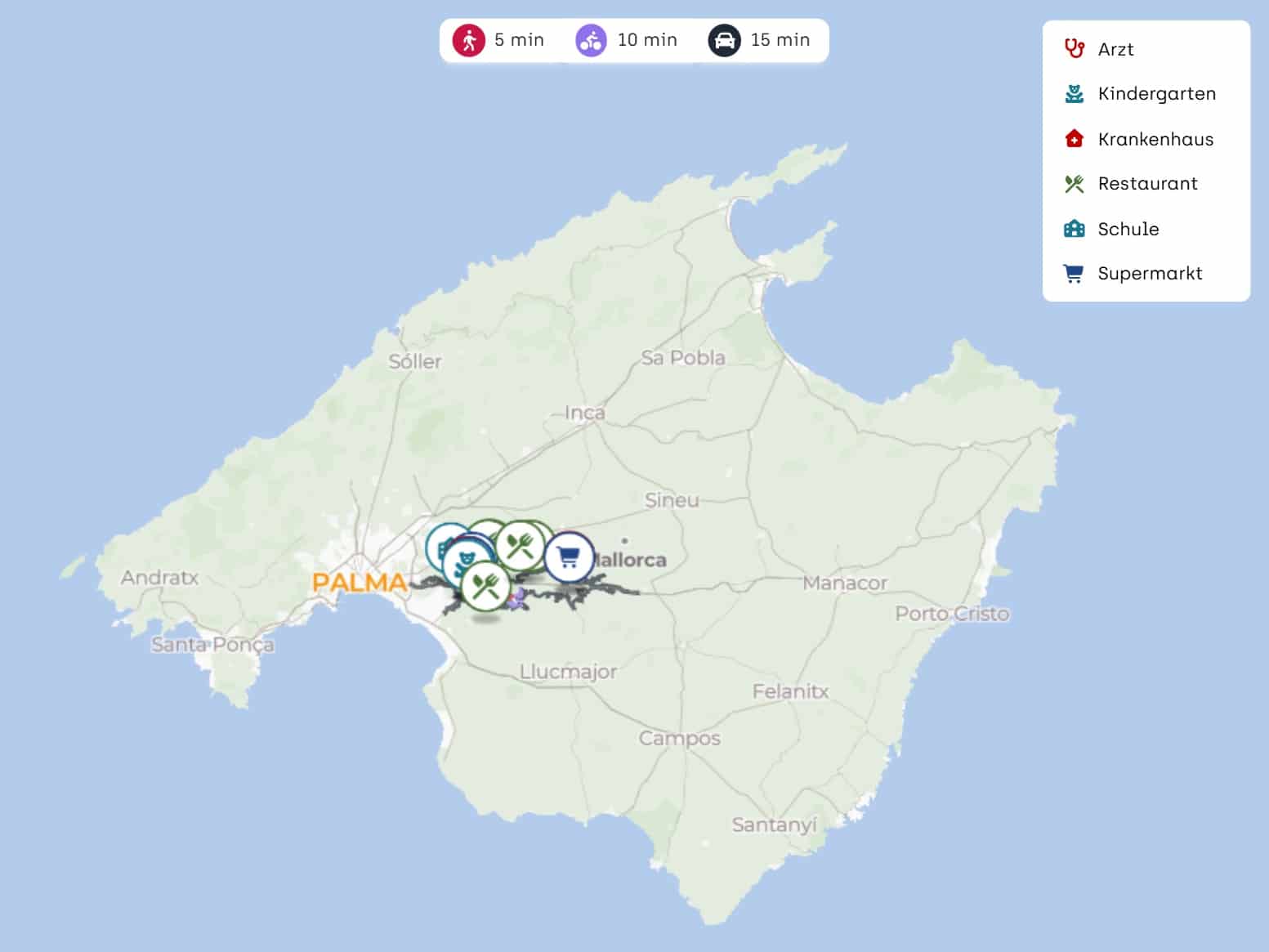Image resolution: width=1269 pixels, height=952 pixels.
Task: Click the purple cycling 10 min icon
Action: [591, 40]
